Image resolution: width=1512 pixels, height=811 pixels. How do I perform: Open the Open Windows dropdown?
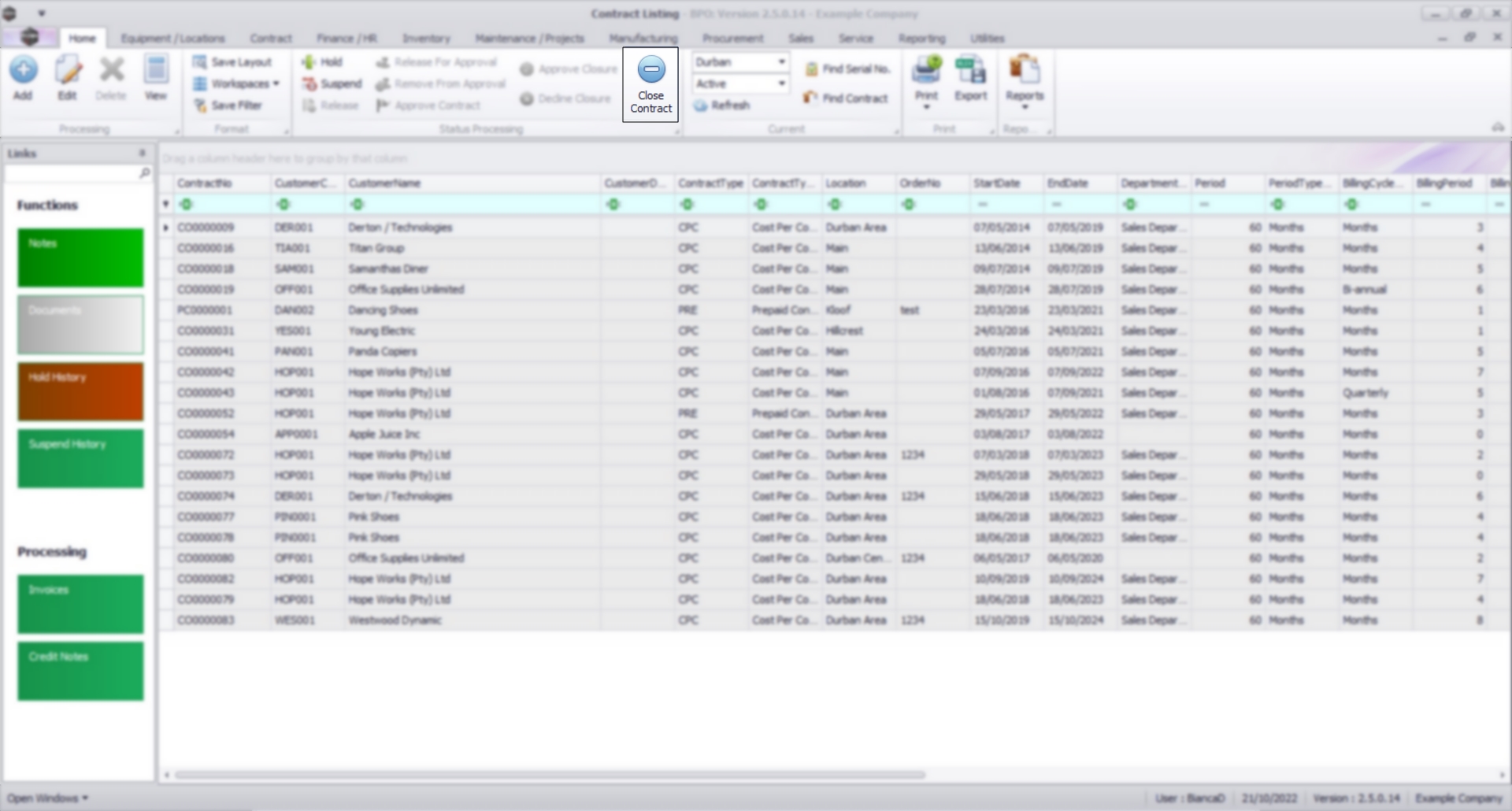pos(47,798)
